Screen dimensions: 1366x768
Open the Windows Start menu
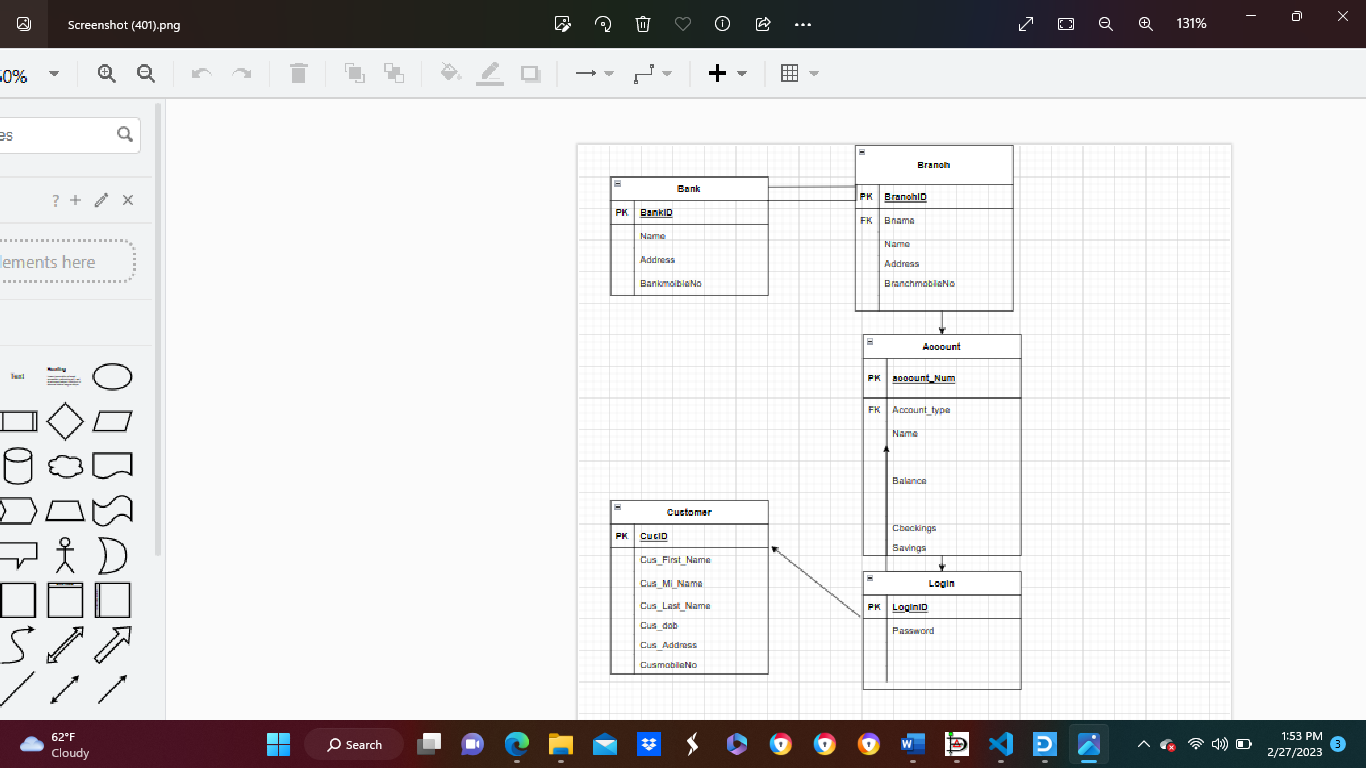pos(277,744)
